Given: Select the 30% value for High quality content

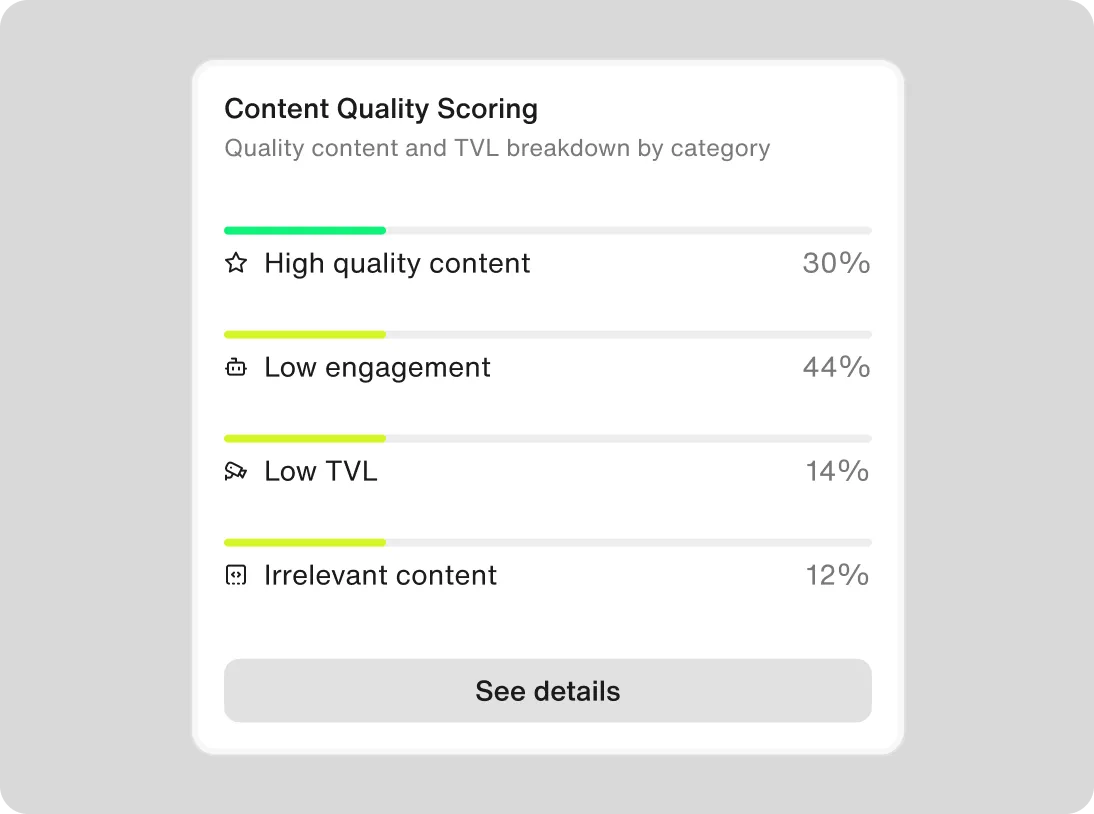Looking at the screenshot, I should click(836, 263).
